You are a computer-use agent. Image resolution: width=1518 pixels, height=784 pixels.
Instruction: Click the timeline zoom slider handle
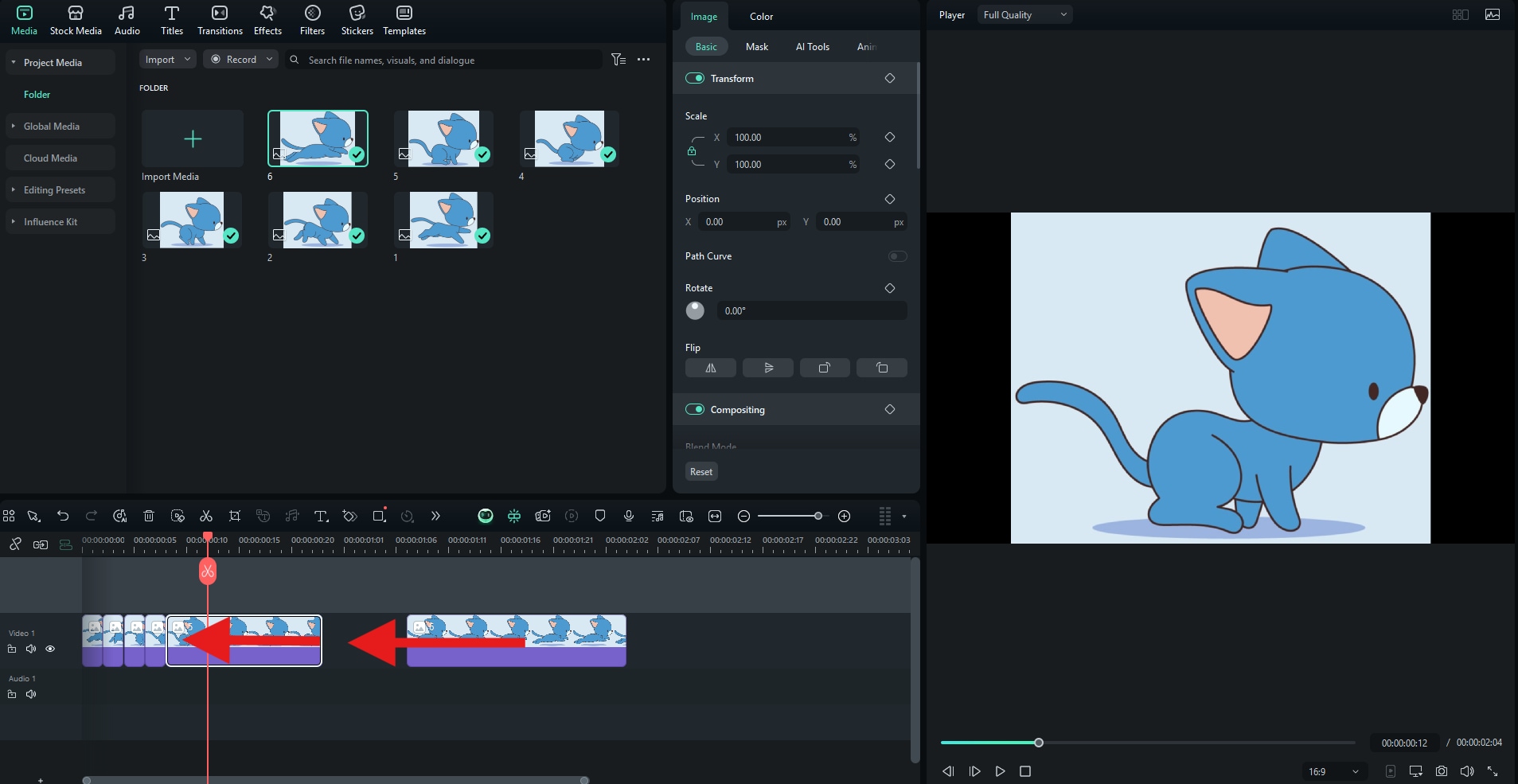(818, 516)
